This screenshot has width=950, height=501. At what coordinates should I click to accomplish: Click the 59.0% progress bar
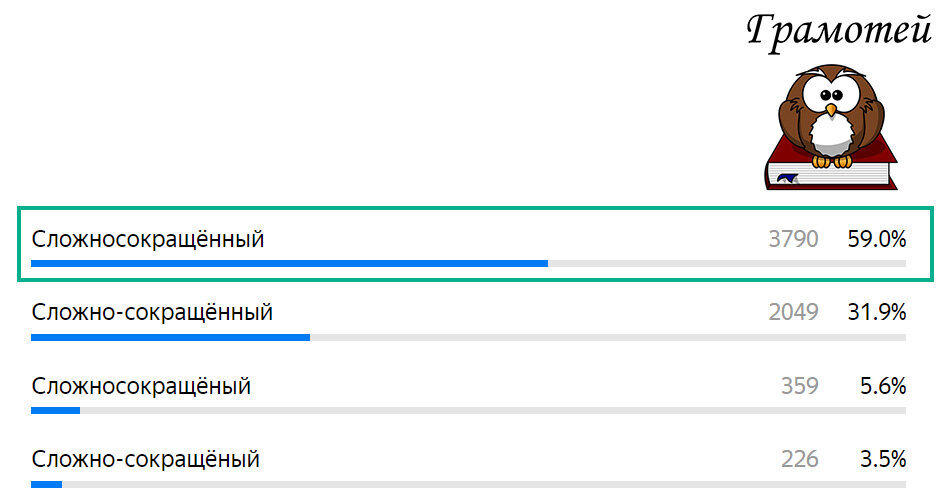[468, 264]
